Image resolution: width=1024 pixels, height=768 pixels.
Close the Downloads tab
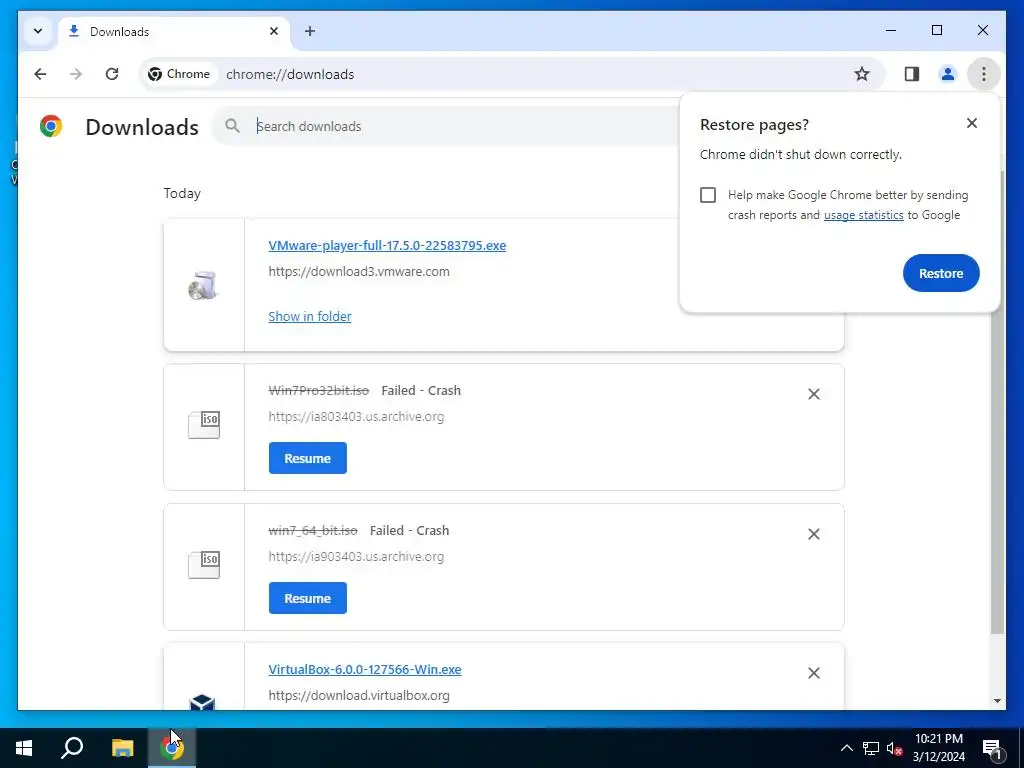(x=274, y=31)
